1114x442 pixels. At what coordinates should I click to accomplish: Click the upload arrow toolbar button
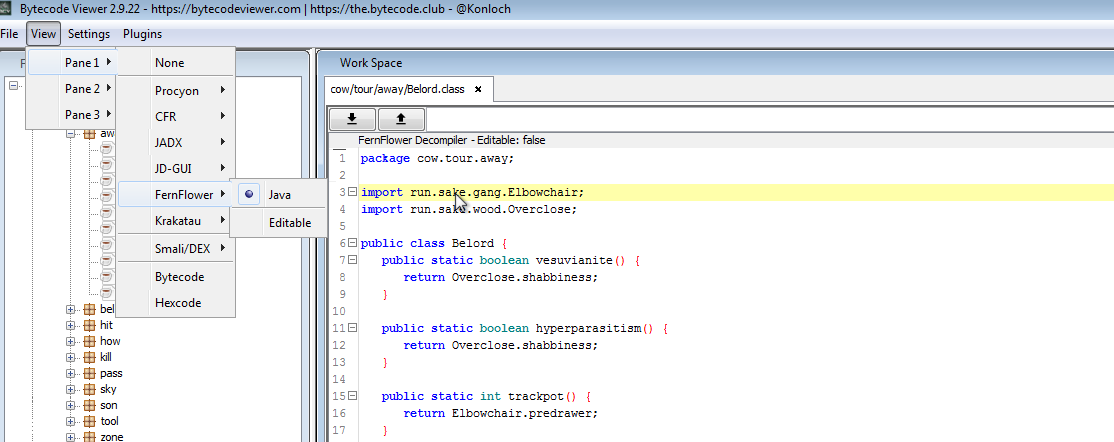coord(401,119)
